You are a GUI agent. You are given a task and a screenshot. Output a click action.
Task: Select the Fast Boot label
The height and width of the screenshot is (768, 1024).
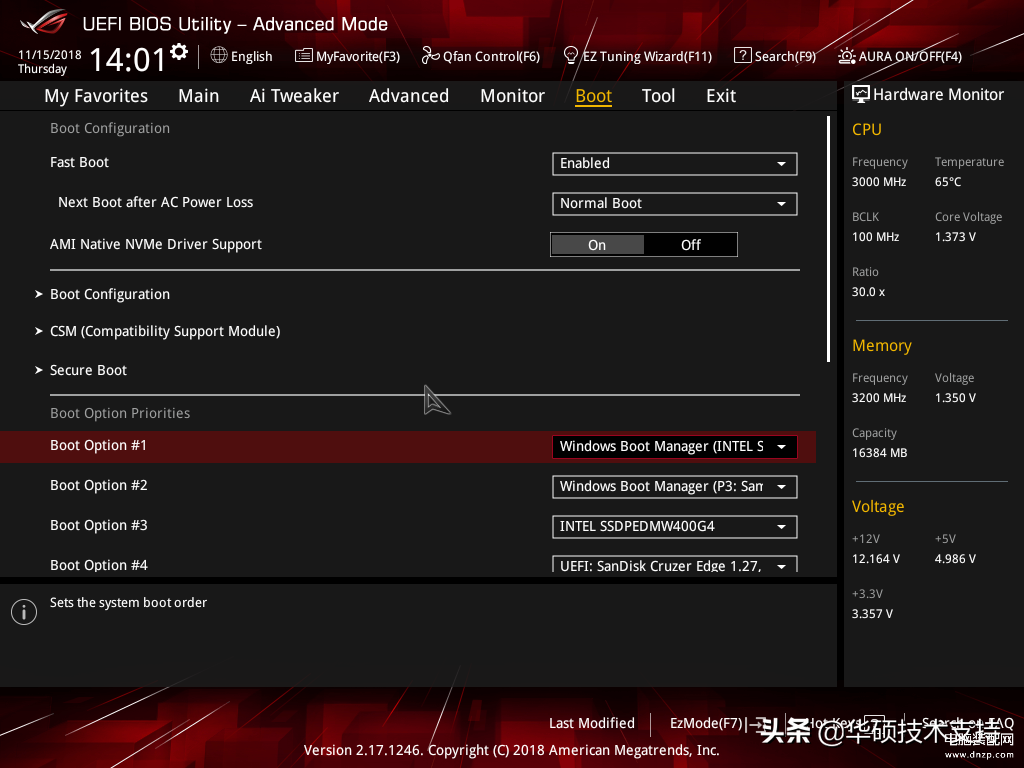(79, 163)
